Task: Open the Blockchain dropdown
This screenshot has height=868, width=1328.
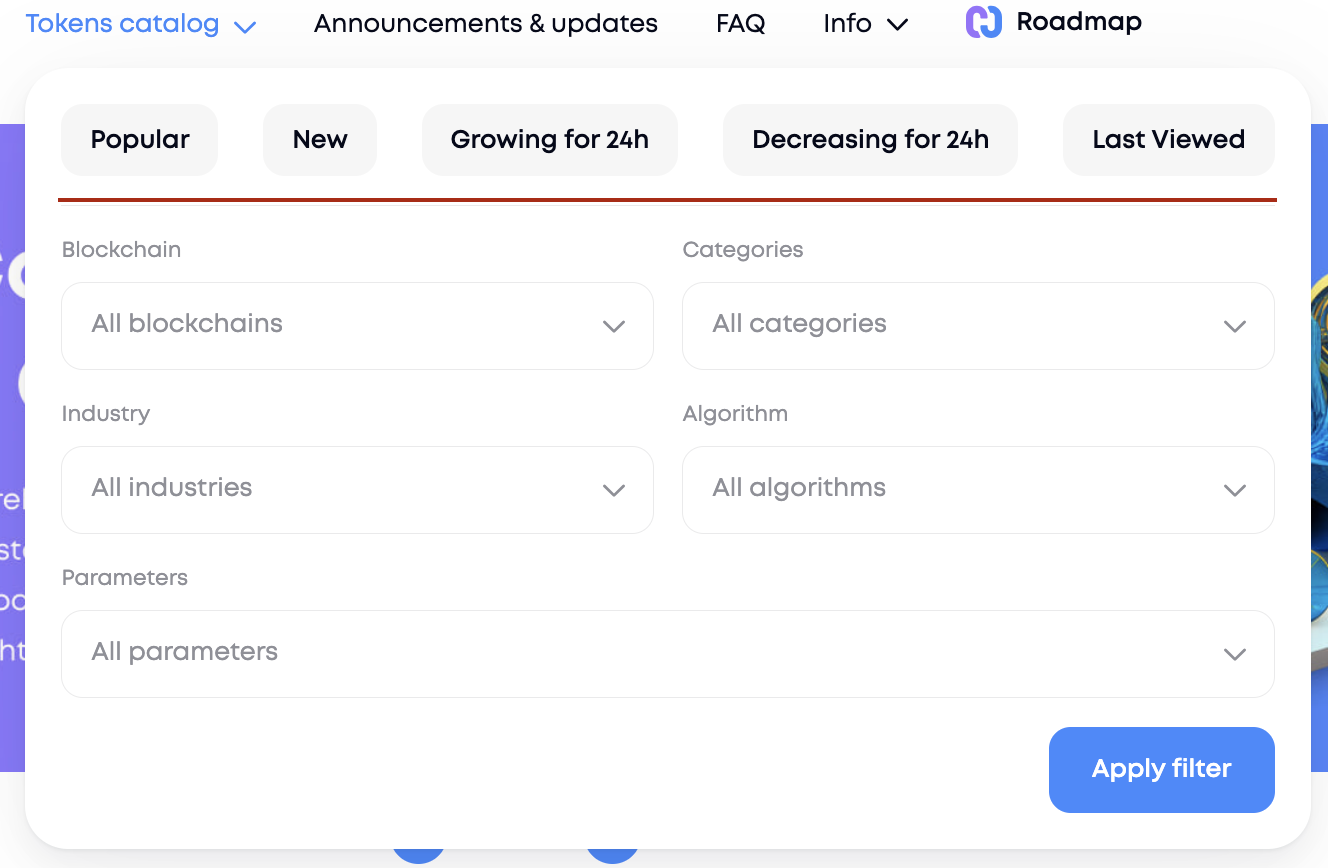Action: point(340,326)
